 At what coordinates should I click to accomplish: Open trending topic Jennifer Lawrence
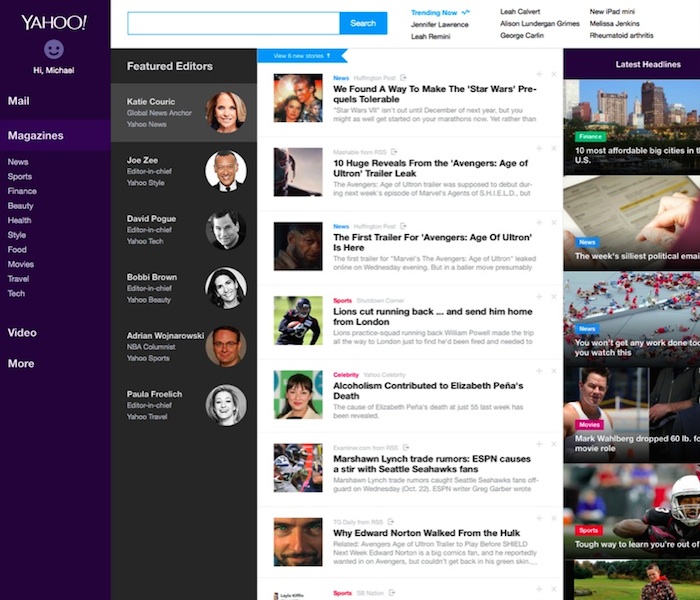point(439,25)
